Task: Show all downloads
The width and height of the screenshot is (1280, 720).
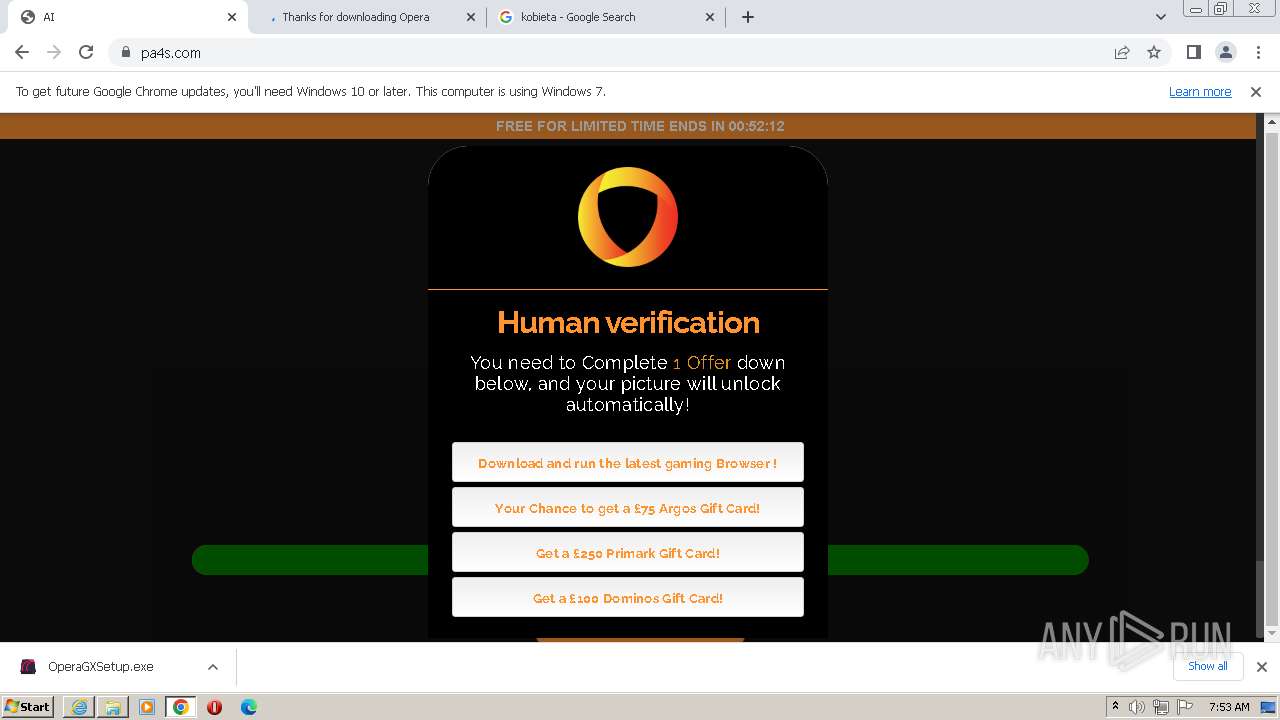Action: pyautogui.click(x=1208, y=666)
